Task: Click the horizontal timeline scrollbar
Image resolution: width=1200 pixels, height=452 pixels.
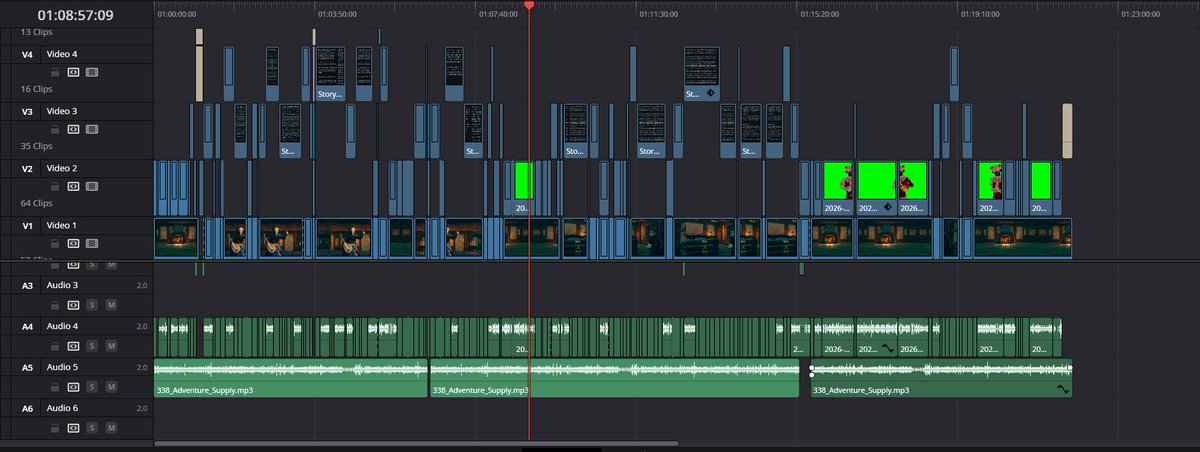Action: (x=416, y=443)
